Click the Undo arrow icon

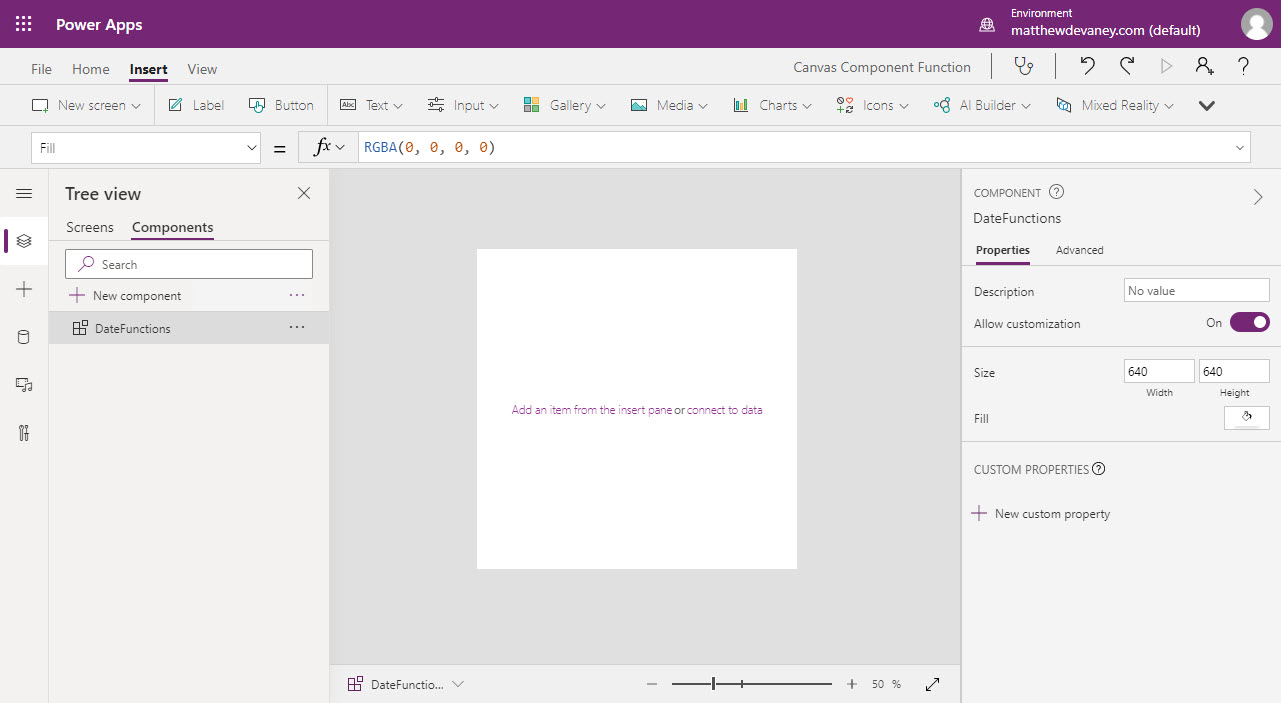[1087, 67]
